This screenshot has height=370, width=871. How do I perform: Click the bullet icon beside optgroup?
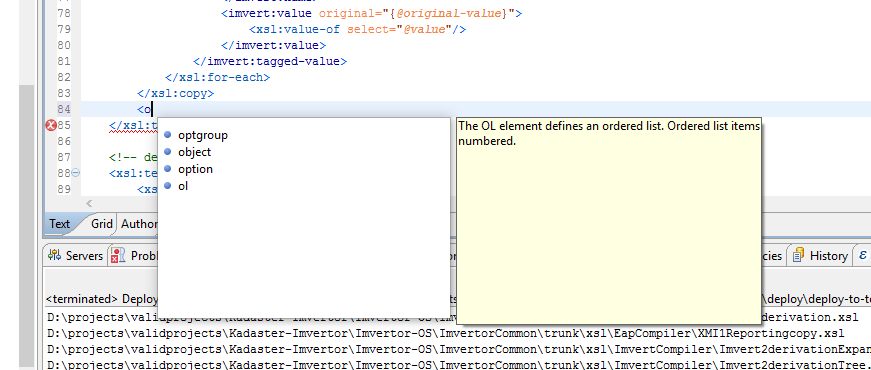click(168, 134)
